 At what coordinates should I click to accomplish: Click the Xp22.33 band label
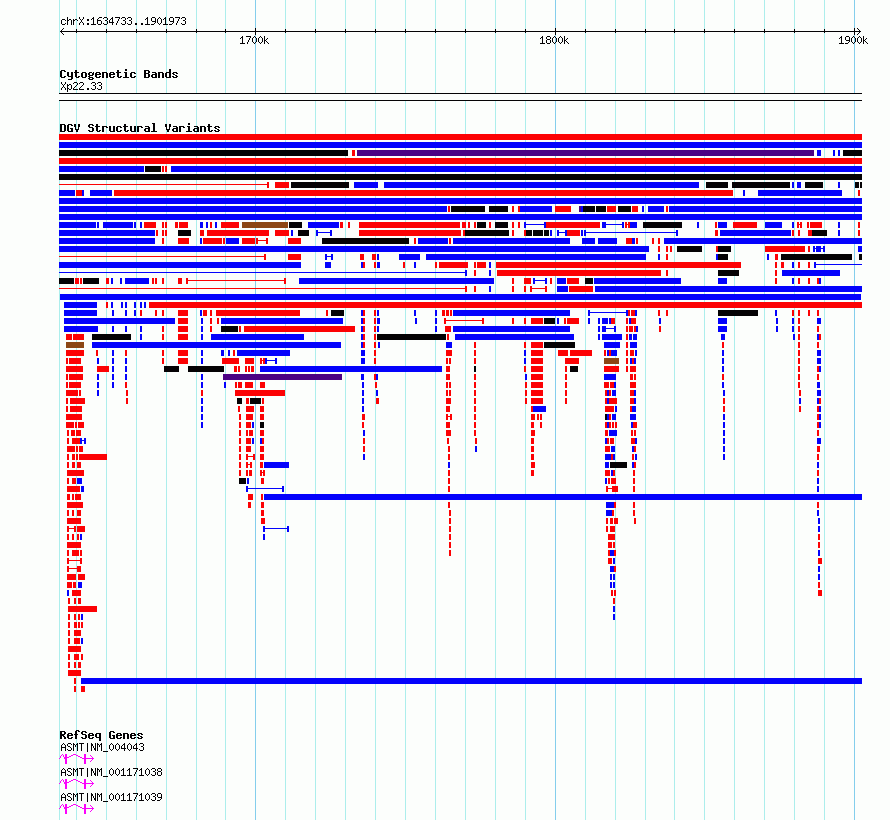(81, 86)
